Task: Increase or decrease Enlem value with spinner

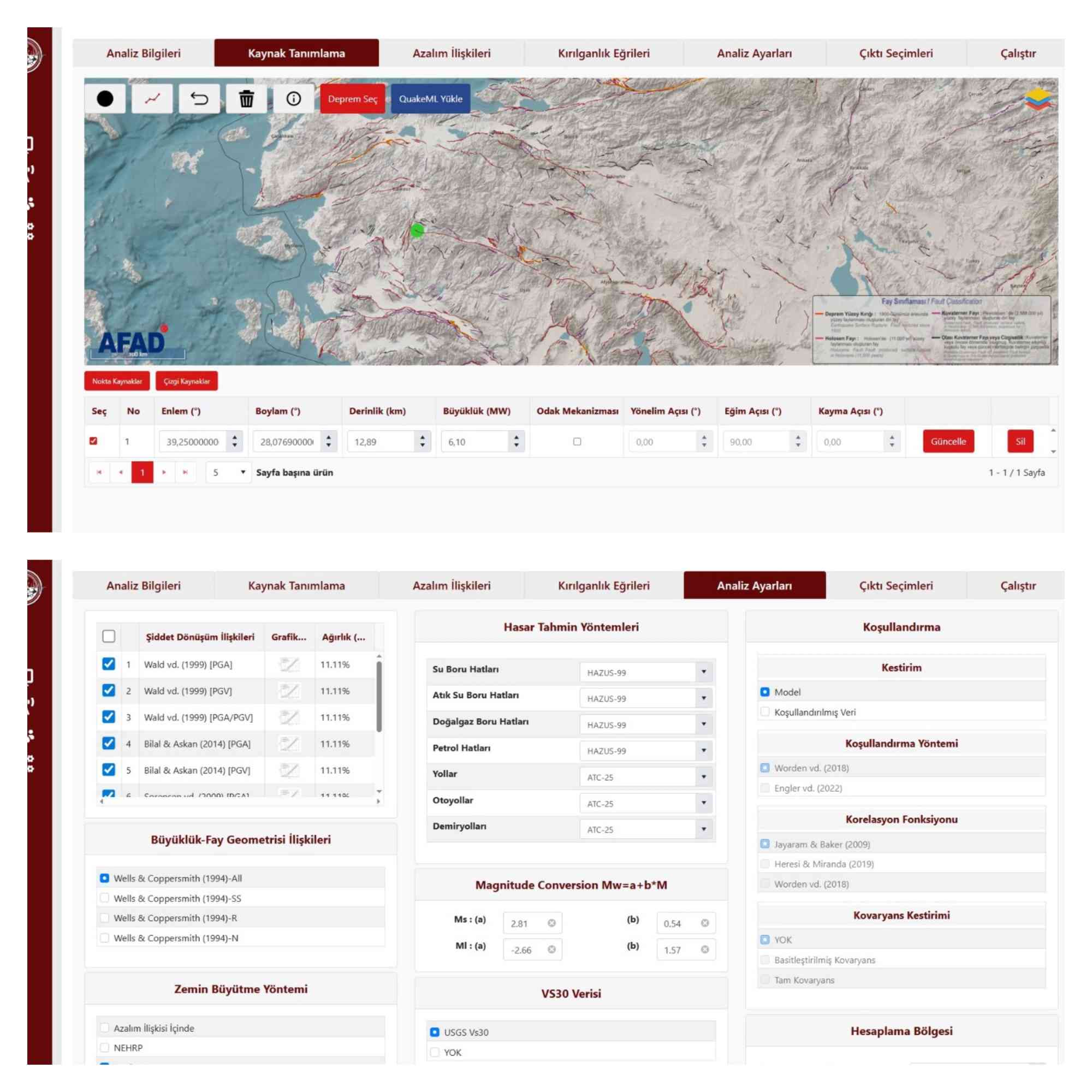Action: 235,441
